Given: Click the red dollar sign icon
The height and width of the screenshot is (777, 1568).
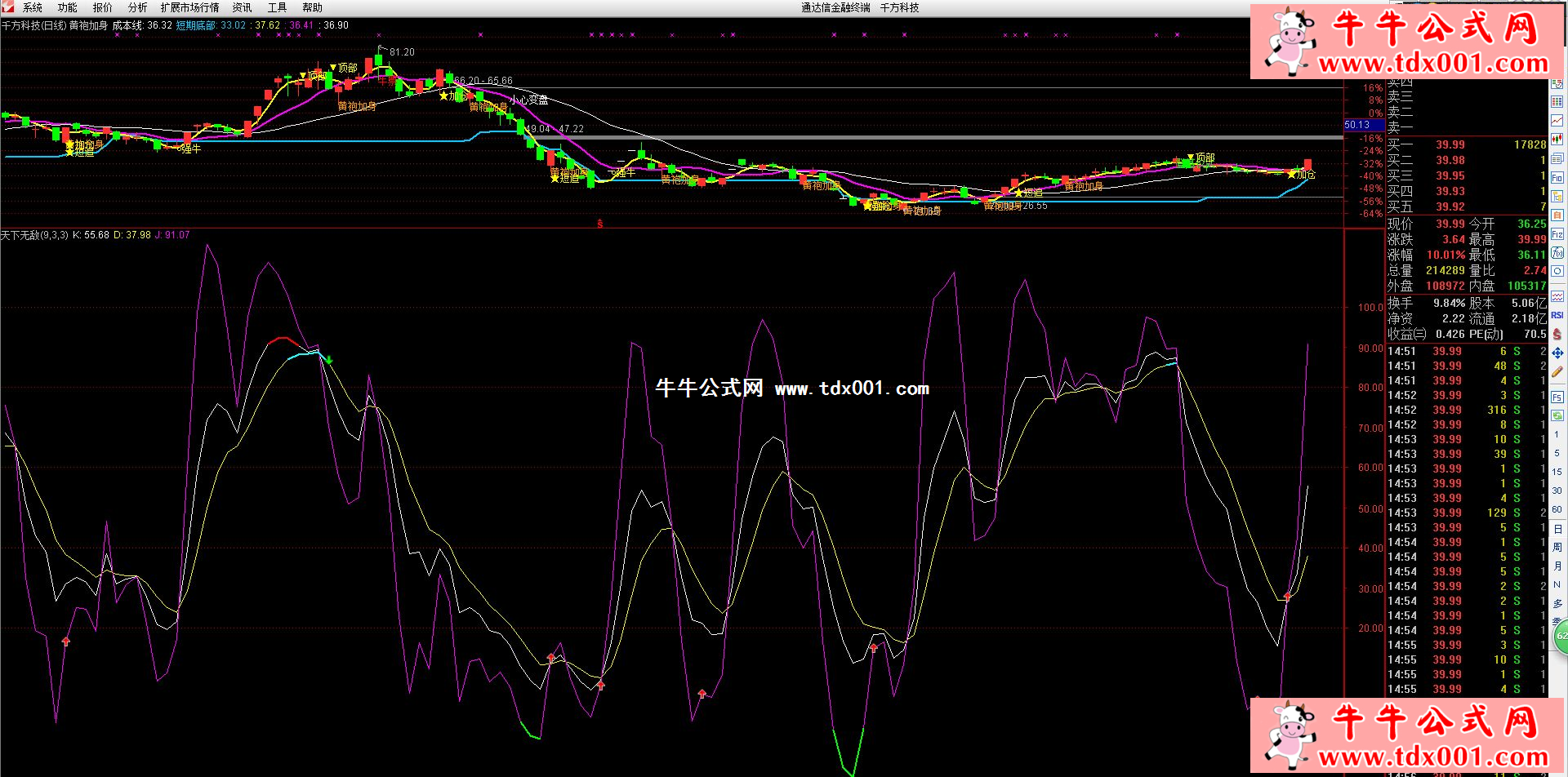Looking at the screenshot, I should coord(1557,334).
